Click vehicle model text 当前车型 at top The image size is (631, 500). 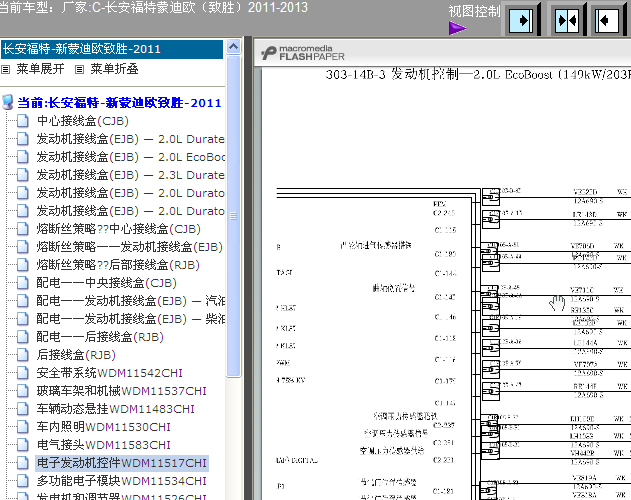tap(154, 7)
